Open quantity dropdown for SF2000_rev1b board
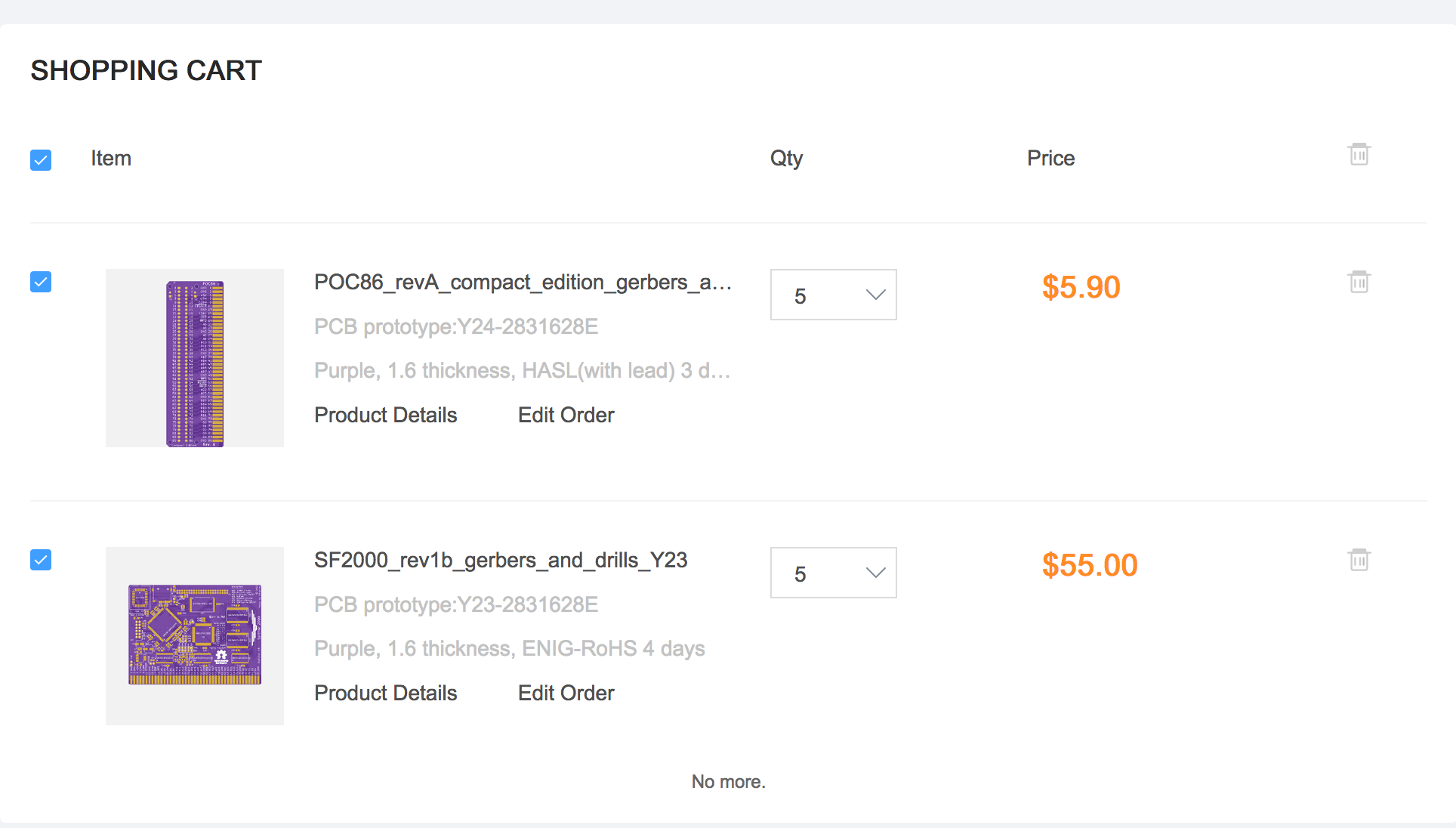Viewport: 1456px width, 828px height. click(833, 573)
